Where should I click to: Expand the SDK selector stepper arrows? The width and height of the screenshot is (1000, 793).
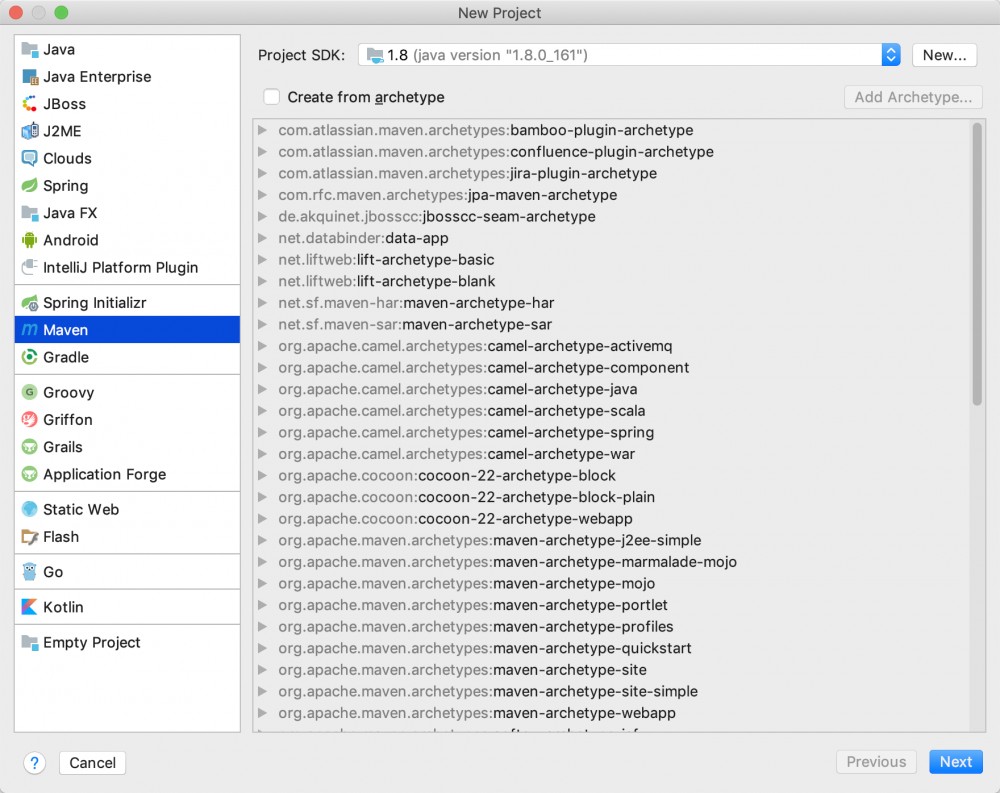point(891,55)
